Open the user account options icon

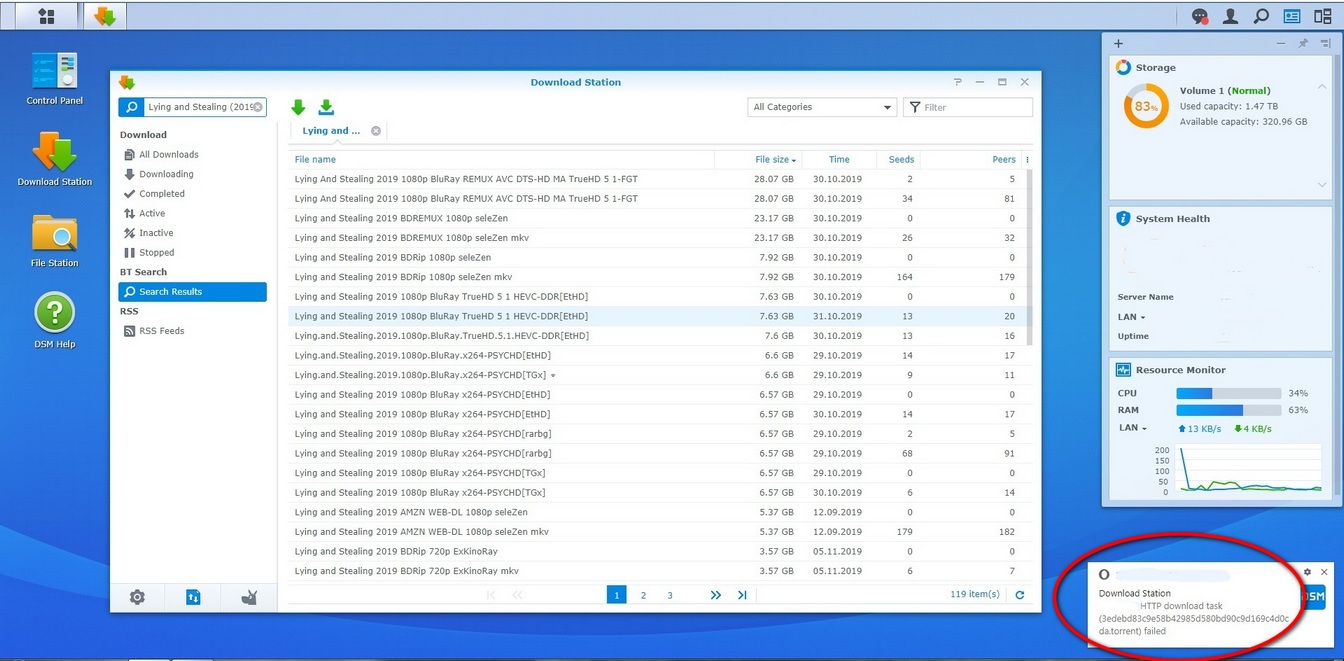pyautogui.click(x=1231, y=16)
